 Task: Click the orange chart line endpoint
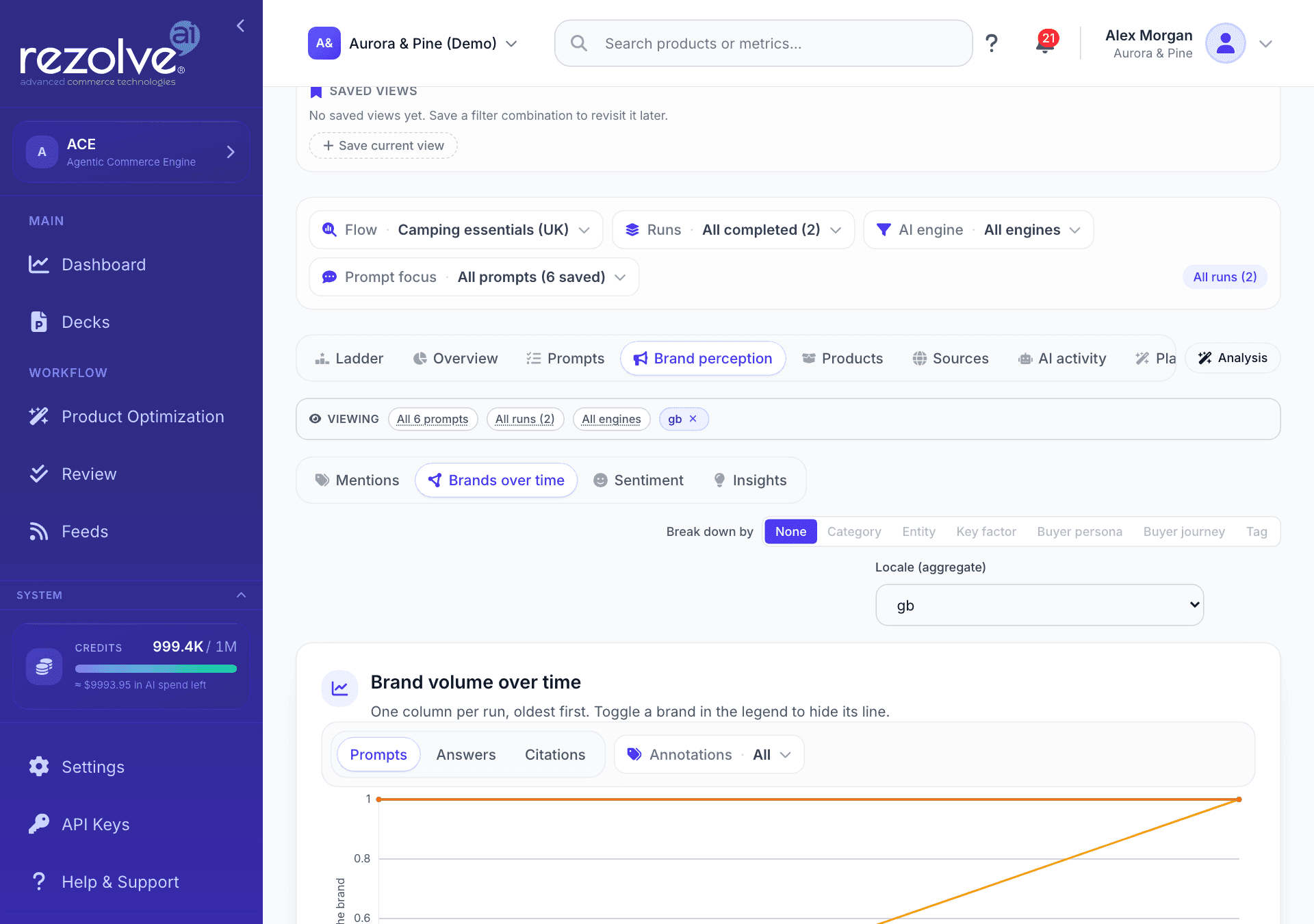pyautogui.click(x=1239, y=799)
